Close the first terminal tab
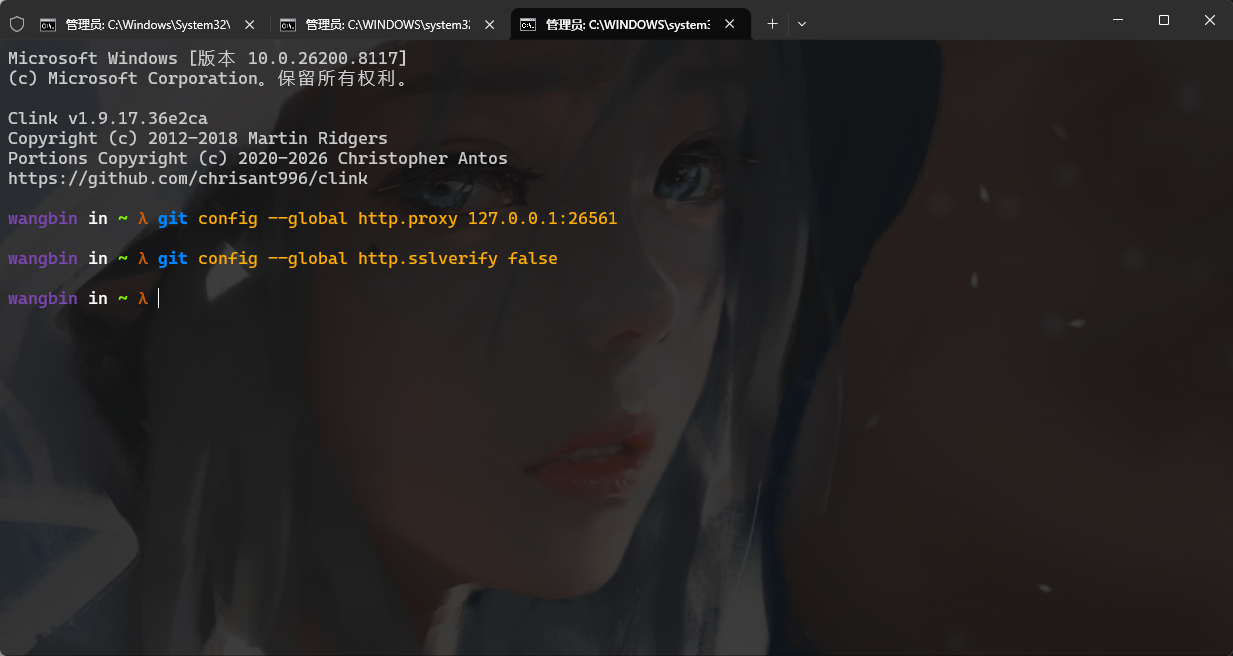The width and height of the screenshot is (1233, 656). 249,24
